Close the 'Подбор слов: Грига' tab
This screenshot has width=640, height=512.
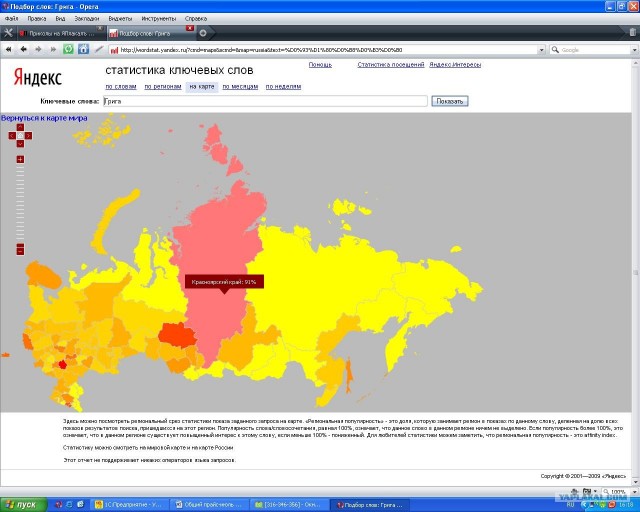pos(190,28)
